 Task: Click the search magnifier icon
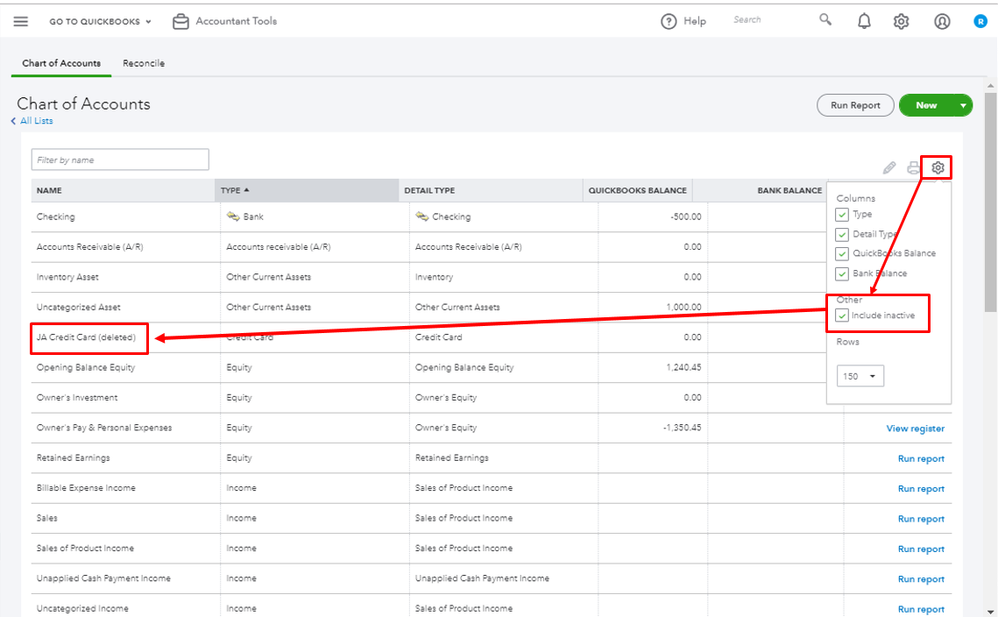pos(825,20)
